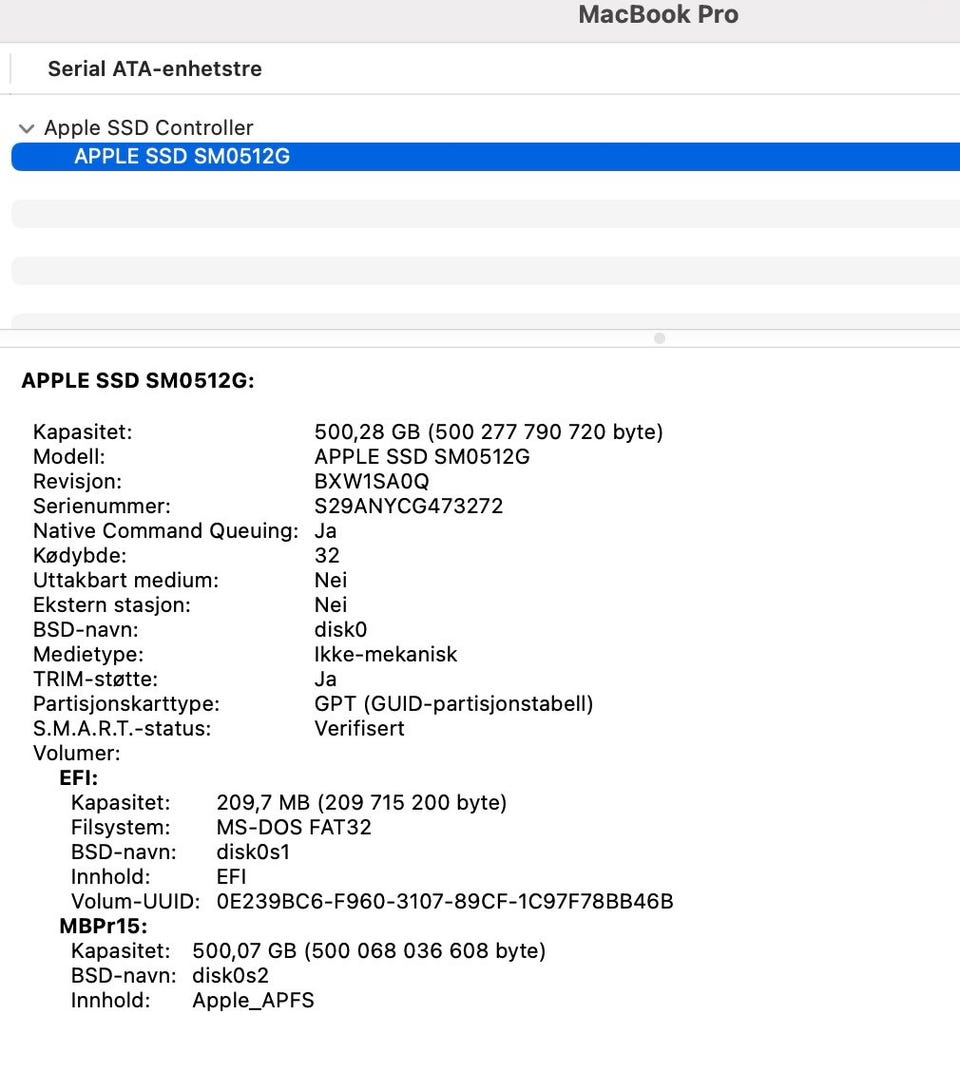Image resolution: width=960 pixels, height=1072 pixels.
Task: Click the Volumer label
Action: pyautogui.click(x=77, y=753)
